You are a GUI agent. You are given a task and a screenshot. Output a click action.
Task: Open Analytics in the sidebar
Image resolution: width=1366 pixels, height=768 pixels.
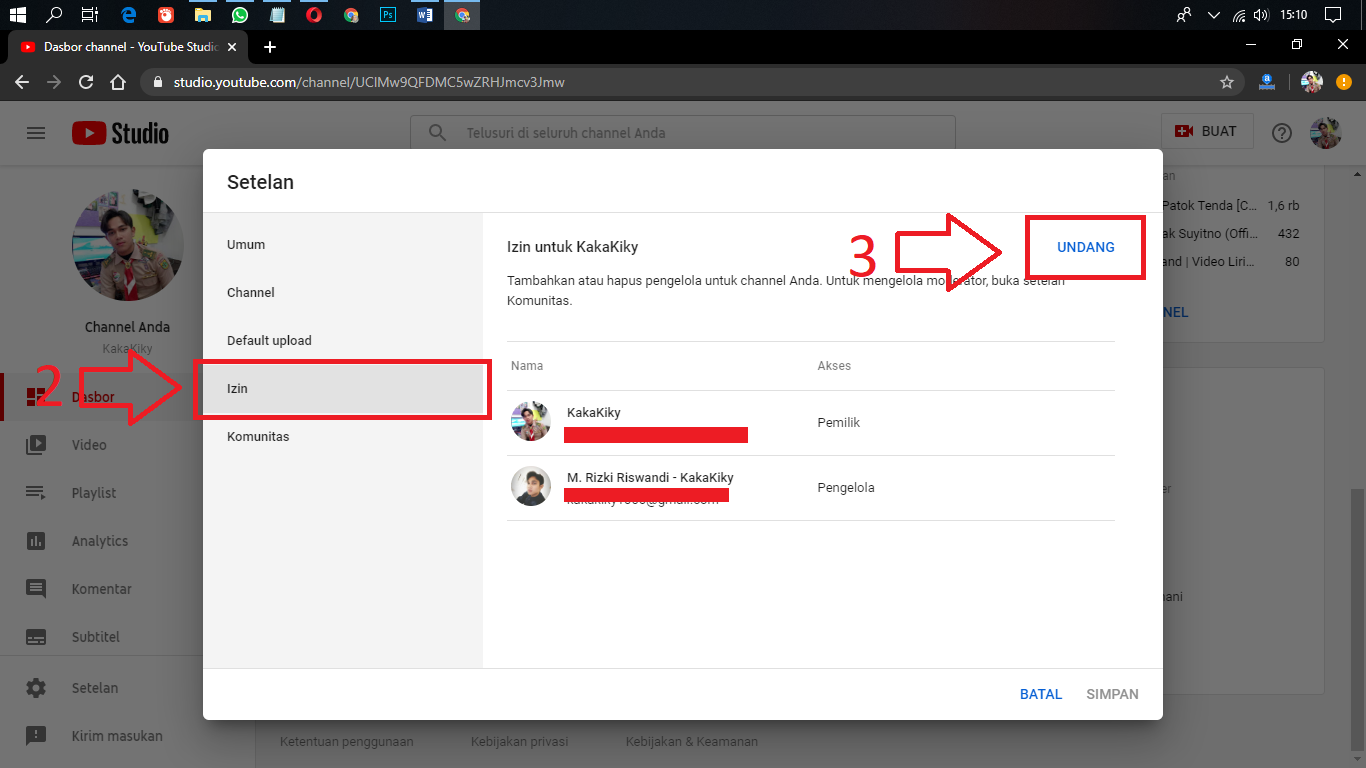101,541
